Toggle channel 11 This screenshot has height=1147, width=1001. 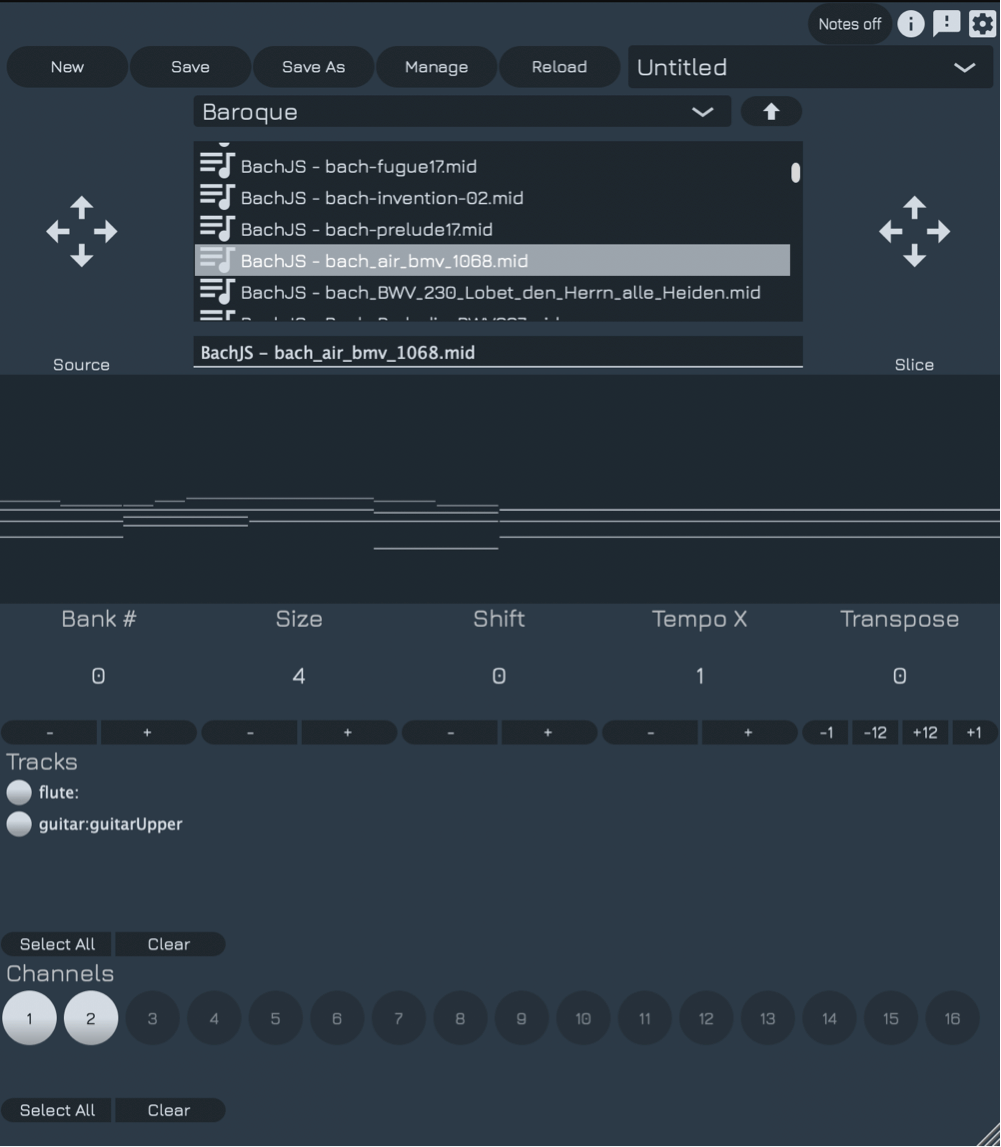(645, 1018)
